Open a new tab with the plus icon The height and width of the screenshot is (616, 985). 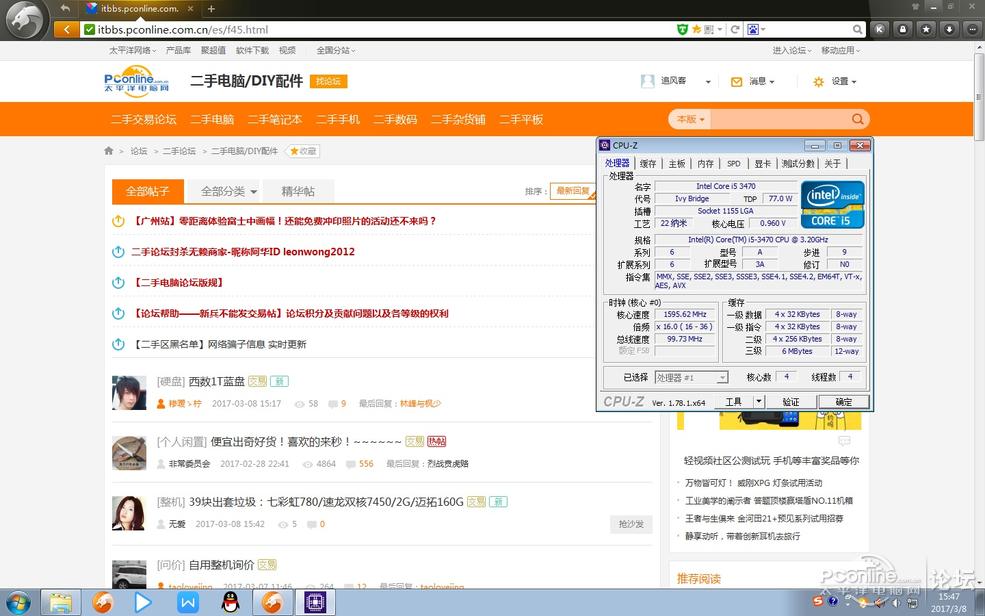point(211,9)
